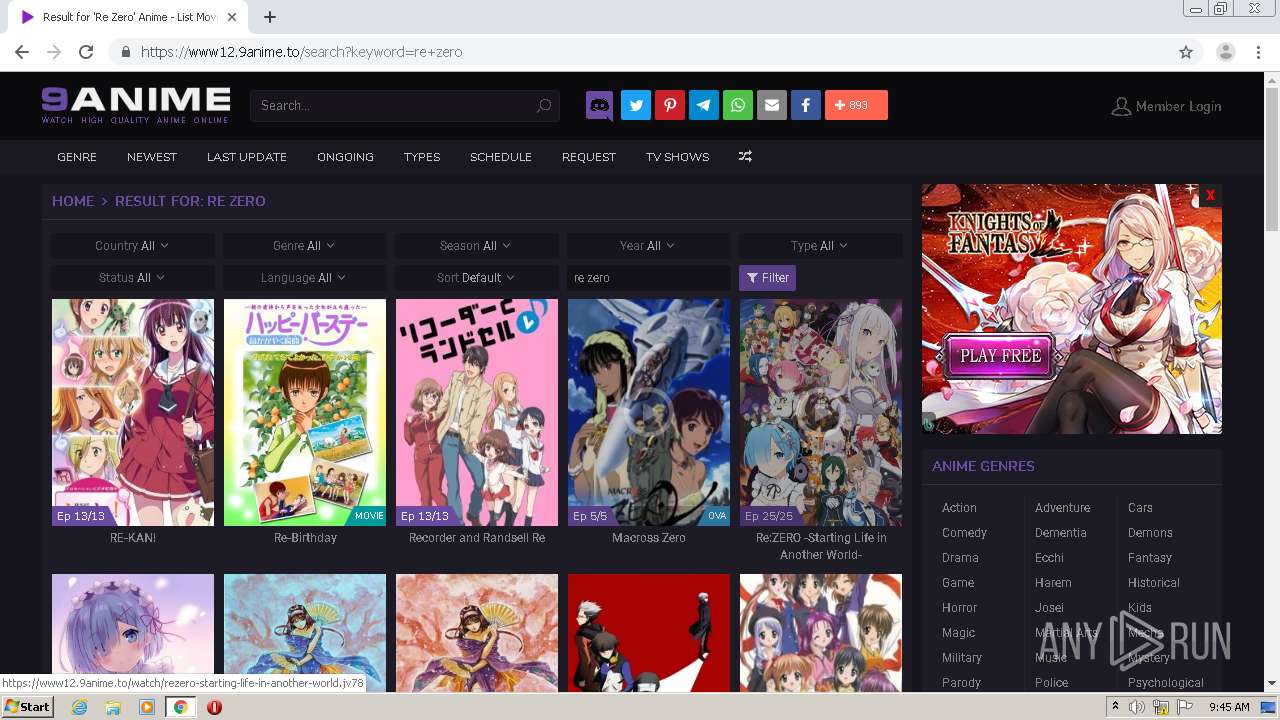Click the Filter button
This screenshot has width=1280, height=720.
[767, 278]
